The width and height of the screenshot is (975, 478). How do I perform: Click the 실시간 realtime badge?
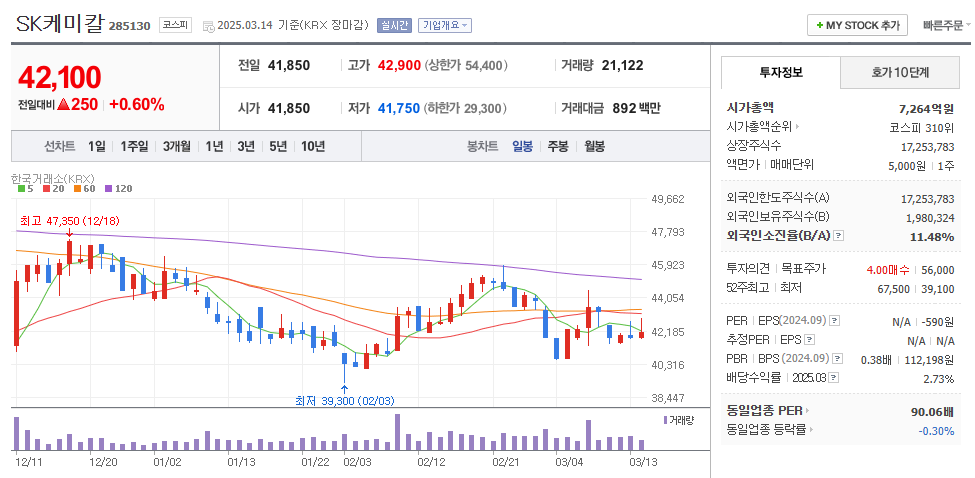click(x=394, y=25)
